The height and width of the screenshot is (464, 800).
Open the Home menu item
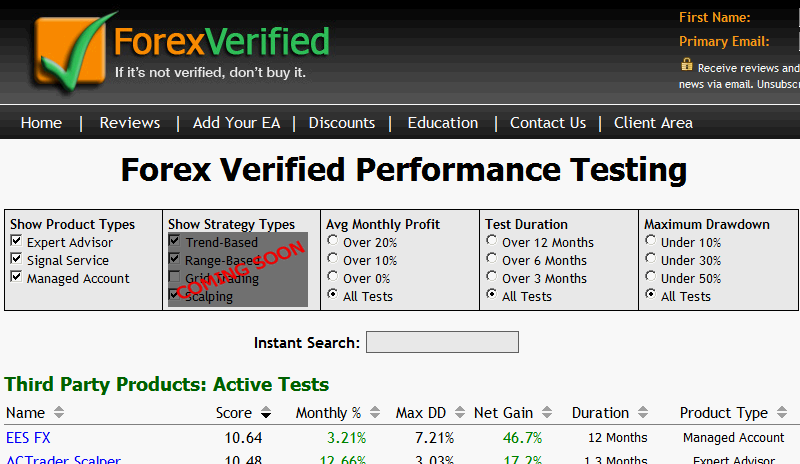[41, 123]
